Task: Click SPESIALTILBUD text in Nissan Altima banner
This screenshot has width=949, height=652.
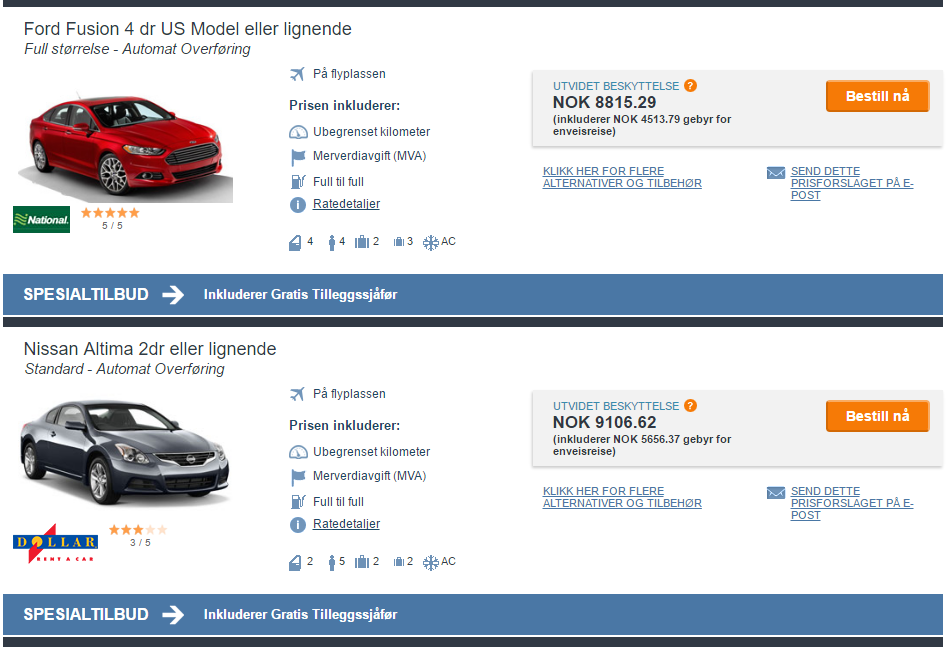Action: (x=86, y=615)
